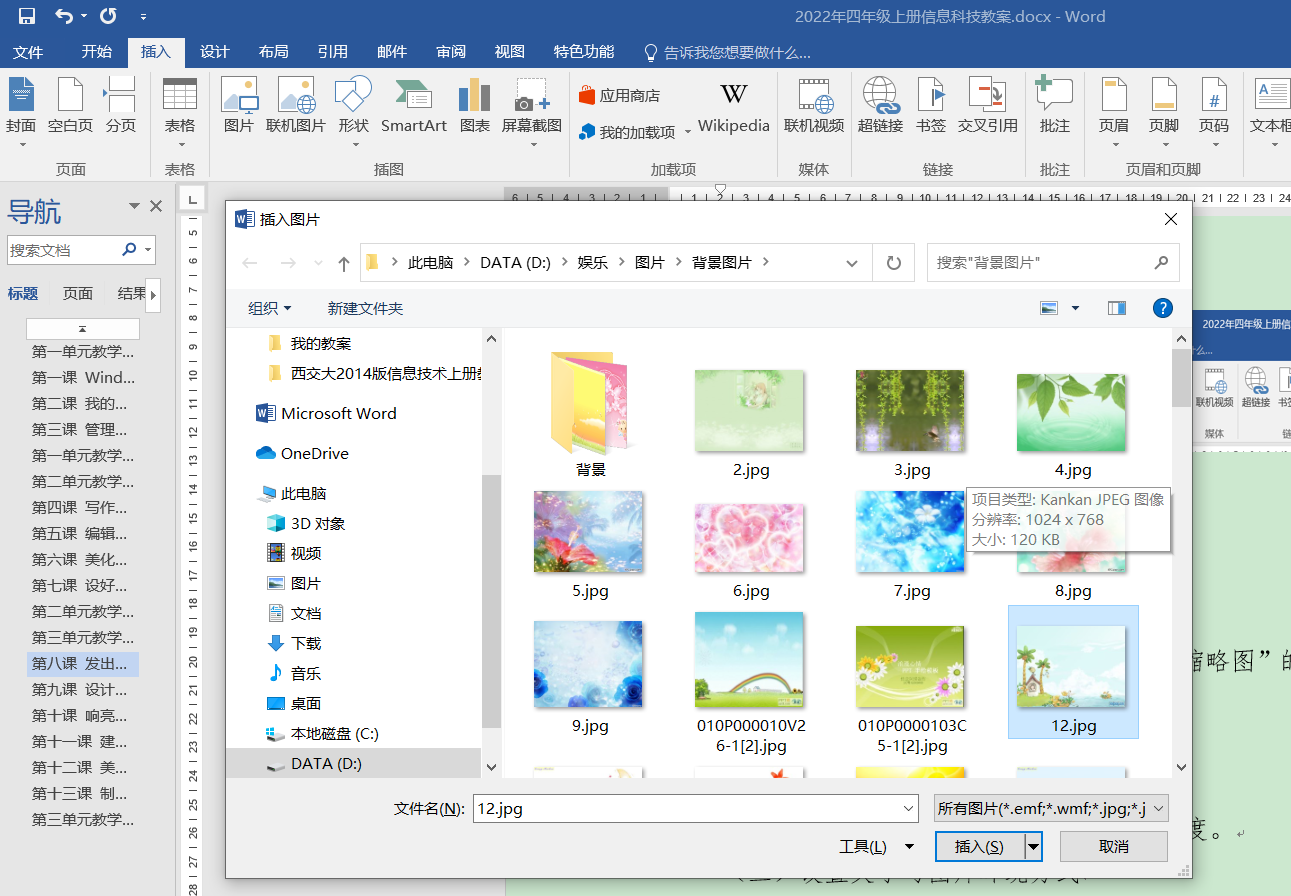
Task: Click the SmartArt icon in ribbon
Action: coord(413,106)
